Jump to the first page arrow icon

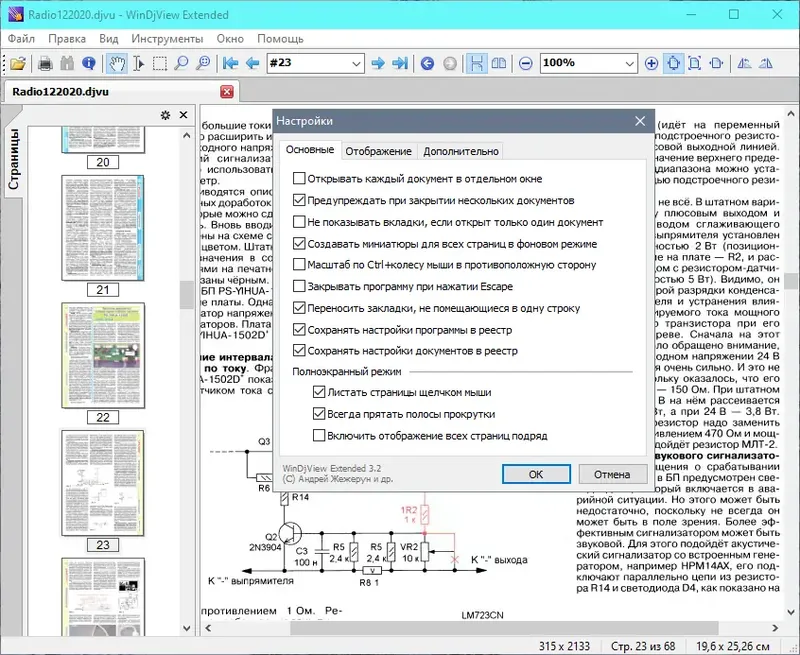coord(231,63)
